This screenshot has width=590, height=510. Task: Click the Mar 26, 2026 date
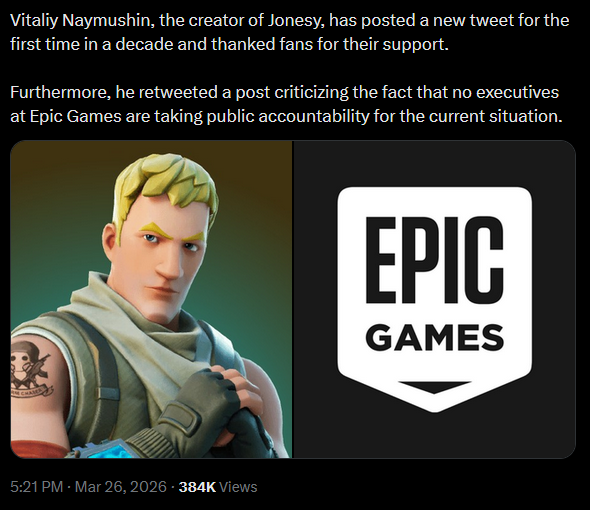(121, 487)
